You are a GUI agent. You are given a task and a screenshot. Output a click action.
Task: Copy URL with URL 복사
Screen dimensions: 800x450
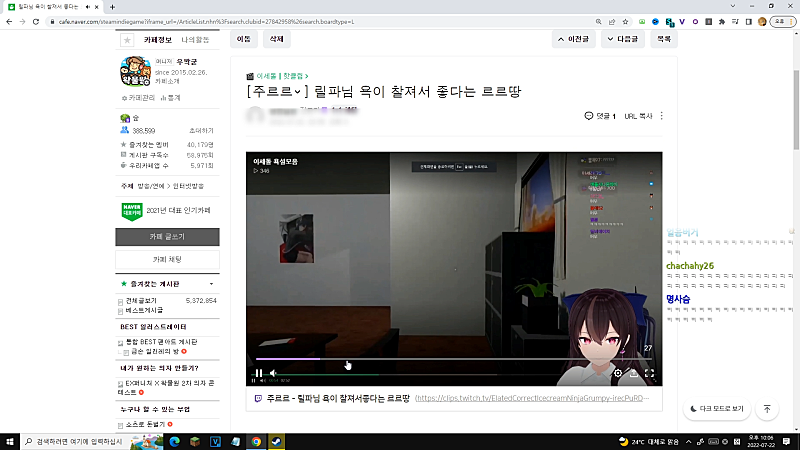(638, 116)
